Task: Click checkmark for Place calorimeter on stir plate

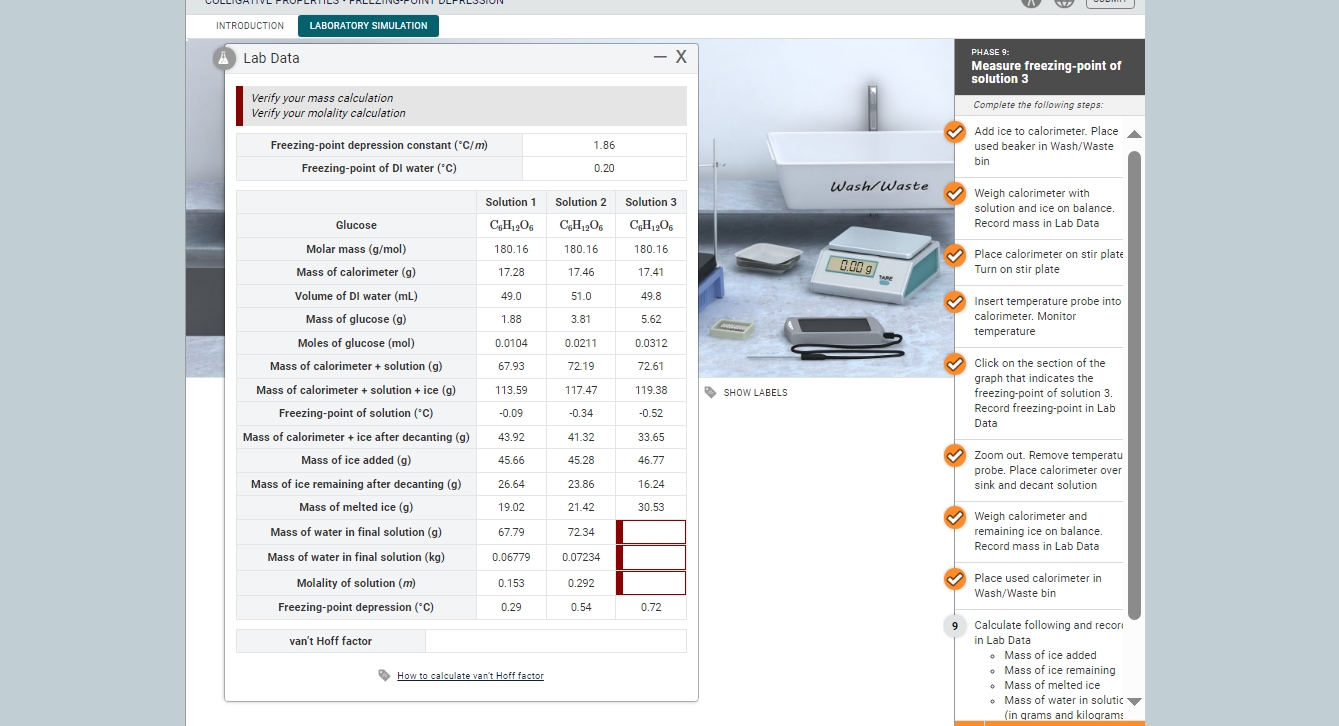Action: 954,255
